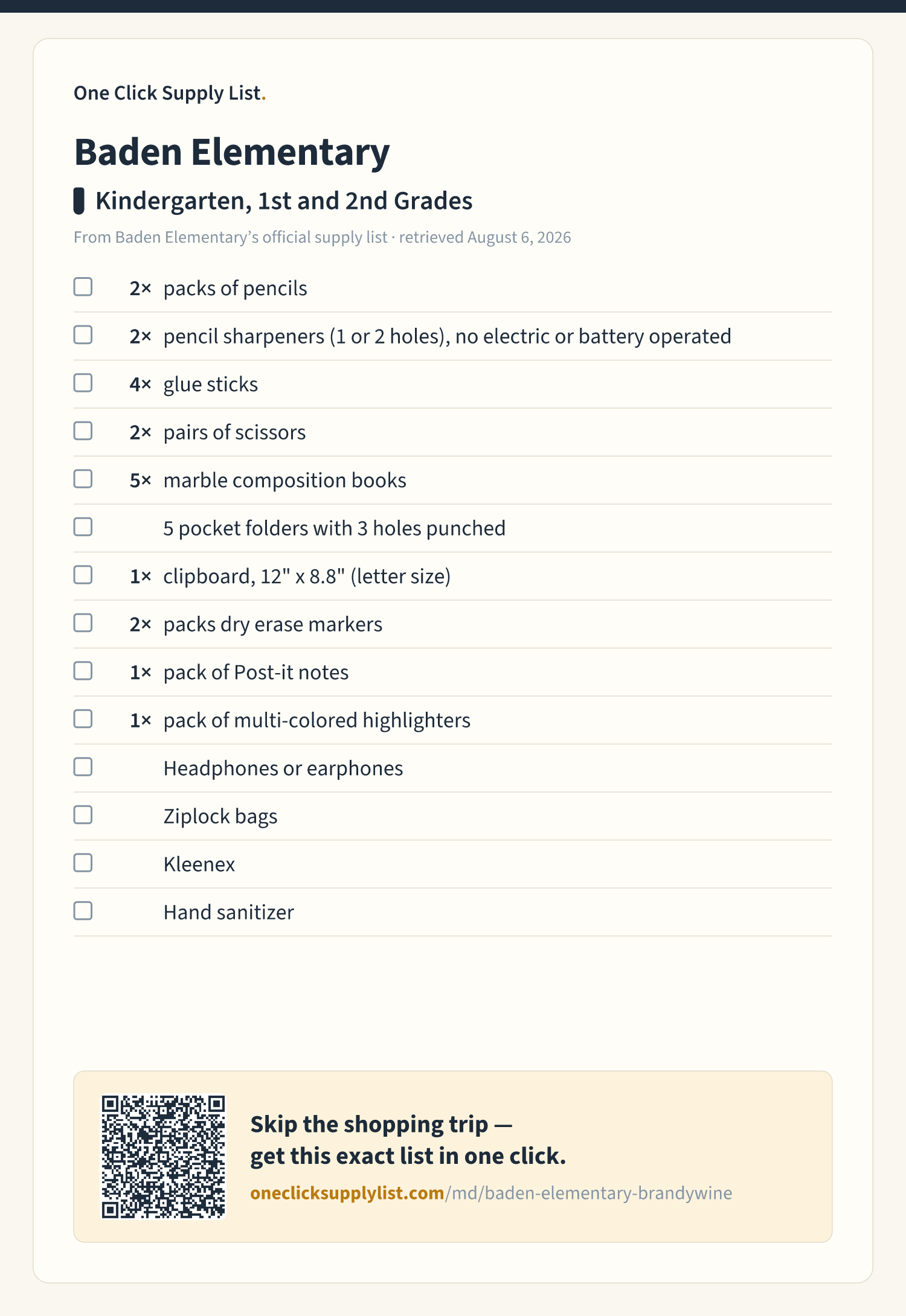Click the grade marker beside Kindergarten heading
The height and width of the screenshot is (1316, 906).
tap(79, 201)
